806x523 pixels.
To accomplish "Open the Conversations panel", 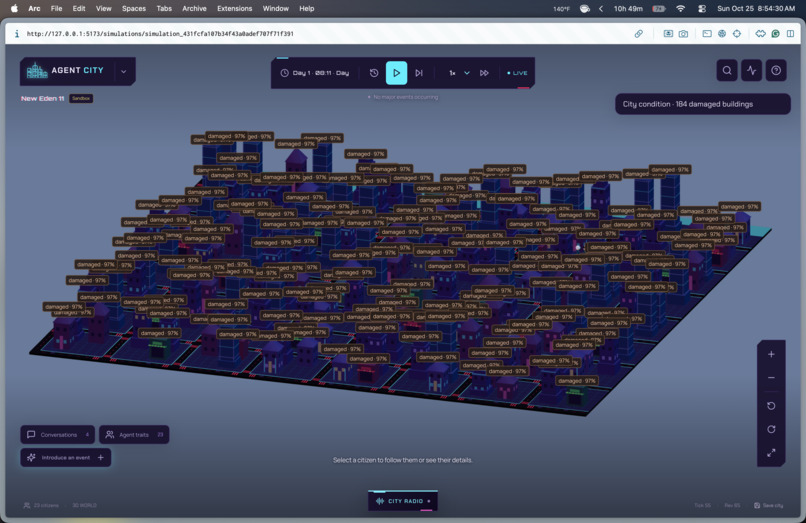I will point(58,435).
